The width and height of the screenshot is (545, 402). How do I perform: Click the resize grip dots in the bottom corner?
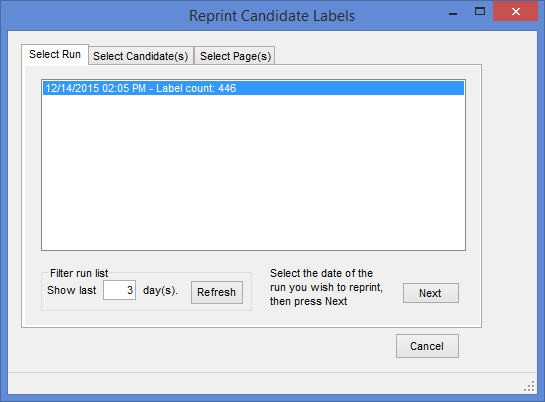530,386
